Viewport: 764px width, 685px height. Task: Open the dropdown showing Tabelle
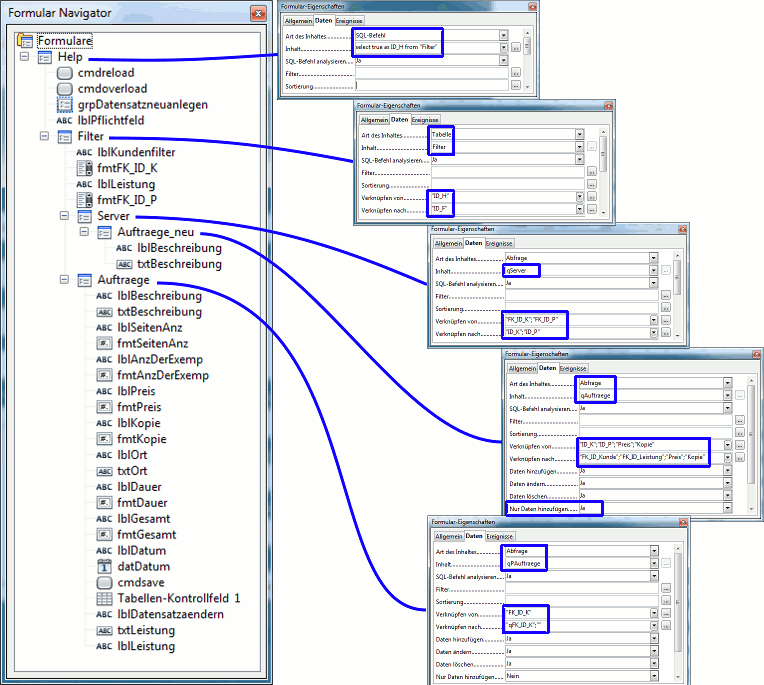coord(580,133)
